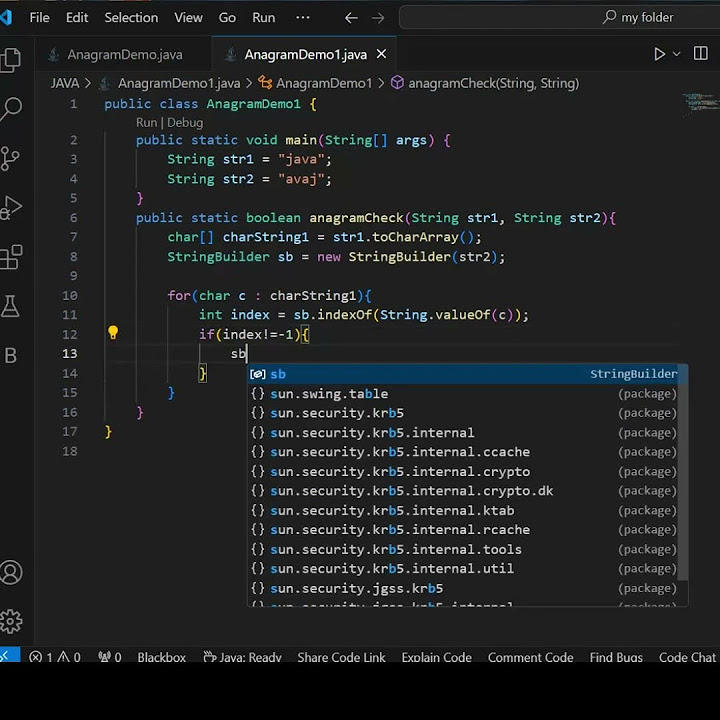
Task: Open the Go menu
Action: click(227, 17)
